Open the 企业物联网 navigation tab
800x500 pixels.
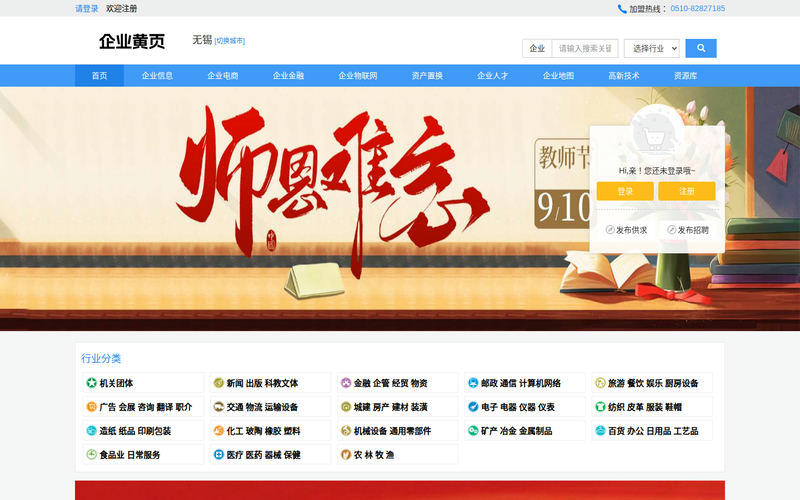coord(358,76)
